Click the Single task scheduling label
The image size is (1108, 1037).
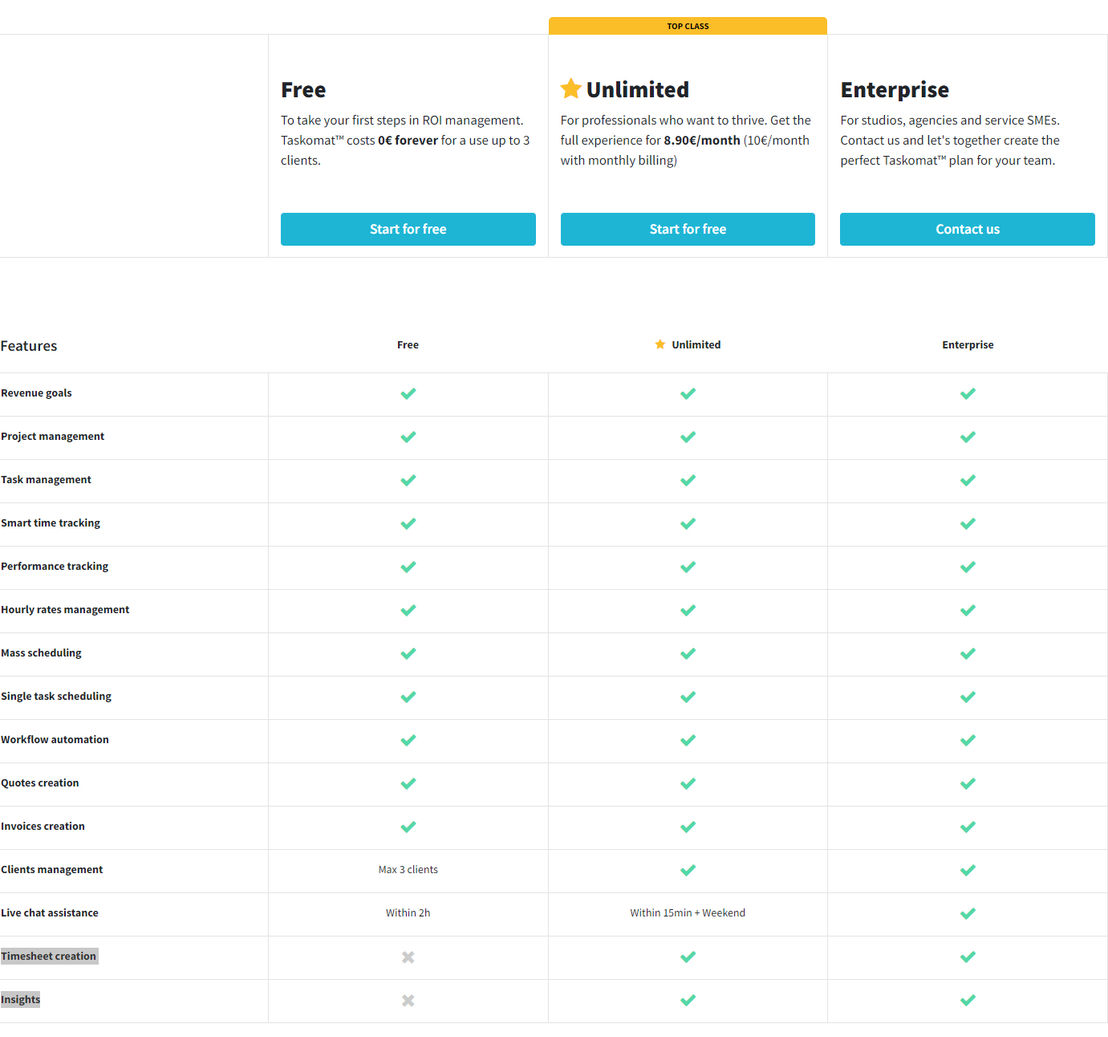[x=56, y=697]
